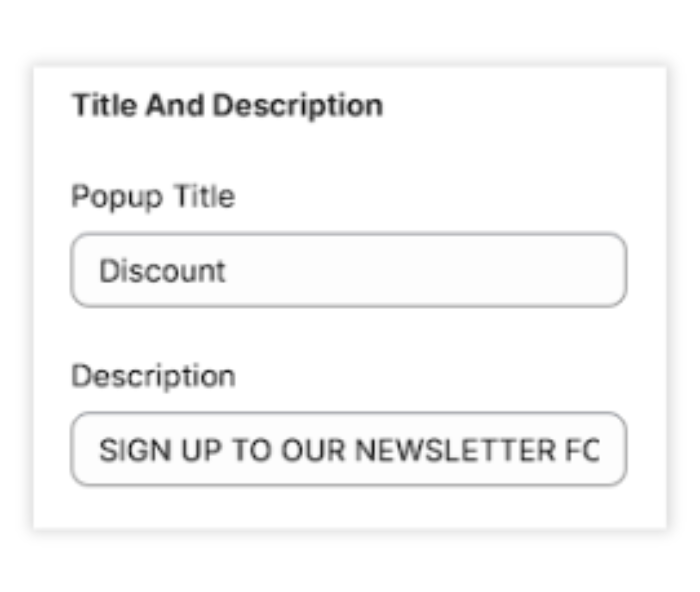Viewport: 700px width, 592px height.
Task: Select the 'Title And Description' section heading
Action: [x=227, y=105]
